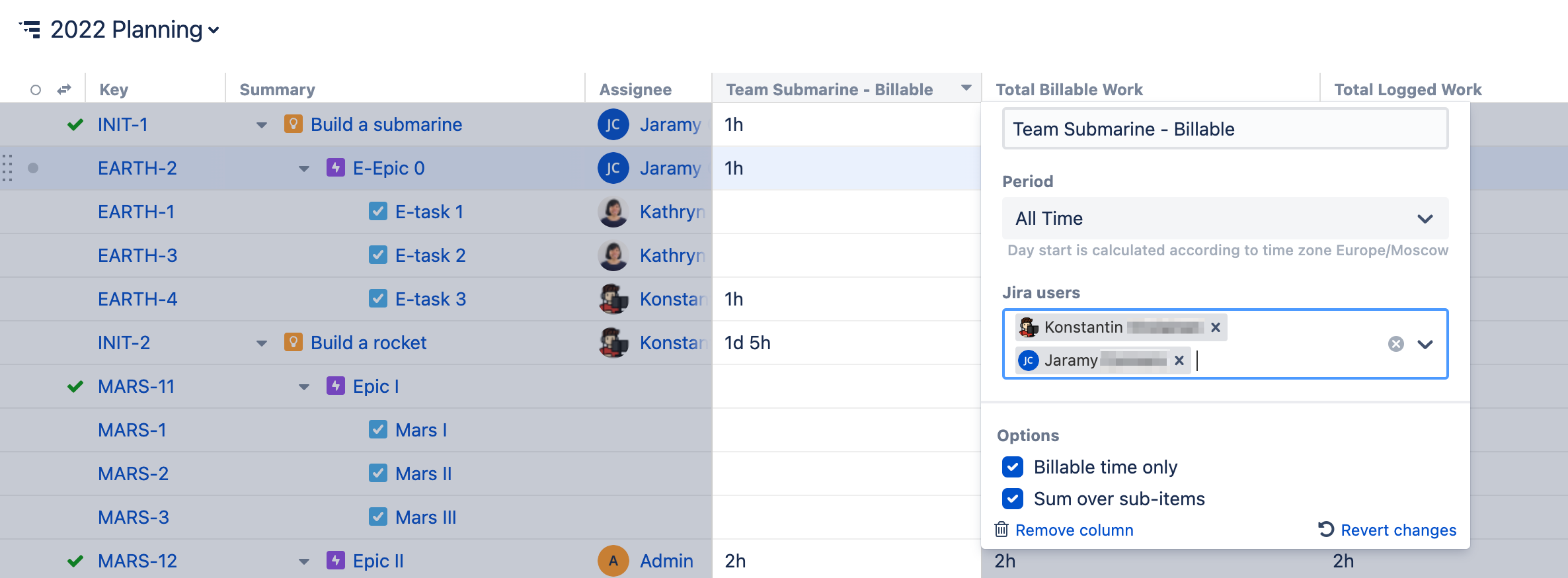Click the green resolved checkmark next to INIT-1
Image resolution: width=1568 pixels, height=578 pixels.
(75, 124)
